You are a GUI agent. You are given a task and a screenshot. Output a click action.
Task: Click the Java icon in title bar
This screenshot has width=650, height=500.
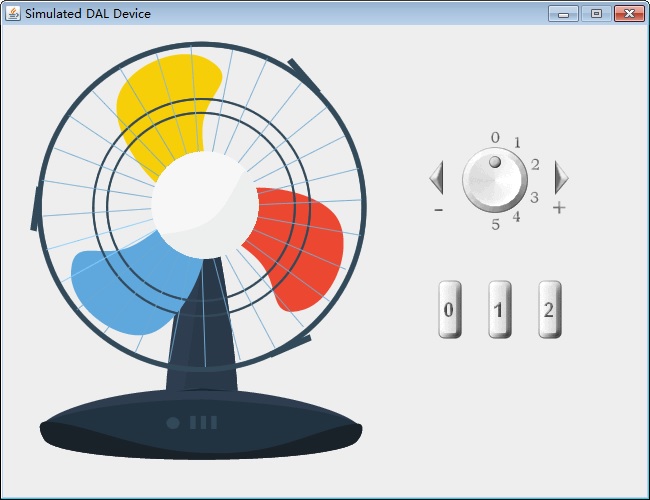[13, 13]
